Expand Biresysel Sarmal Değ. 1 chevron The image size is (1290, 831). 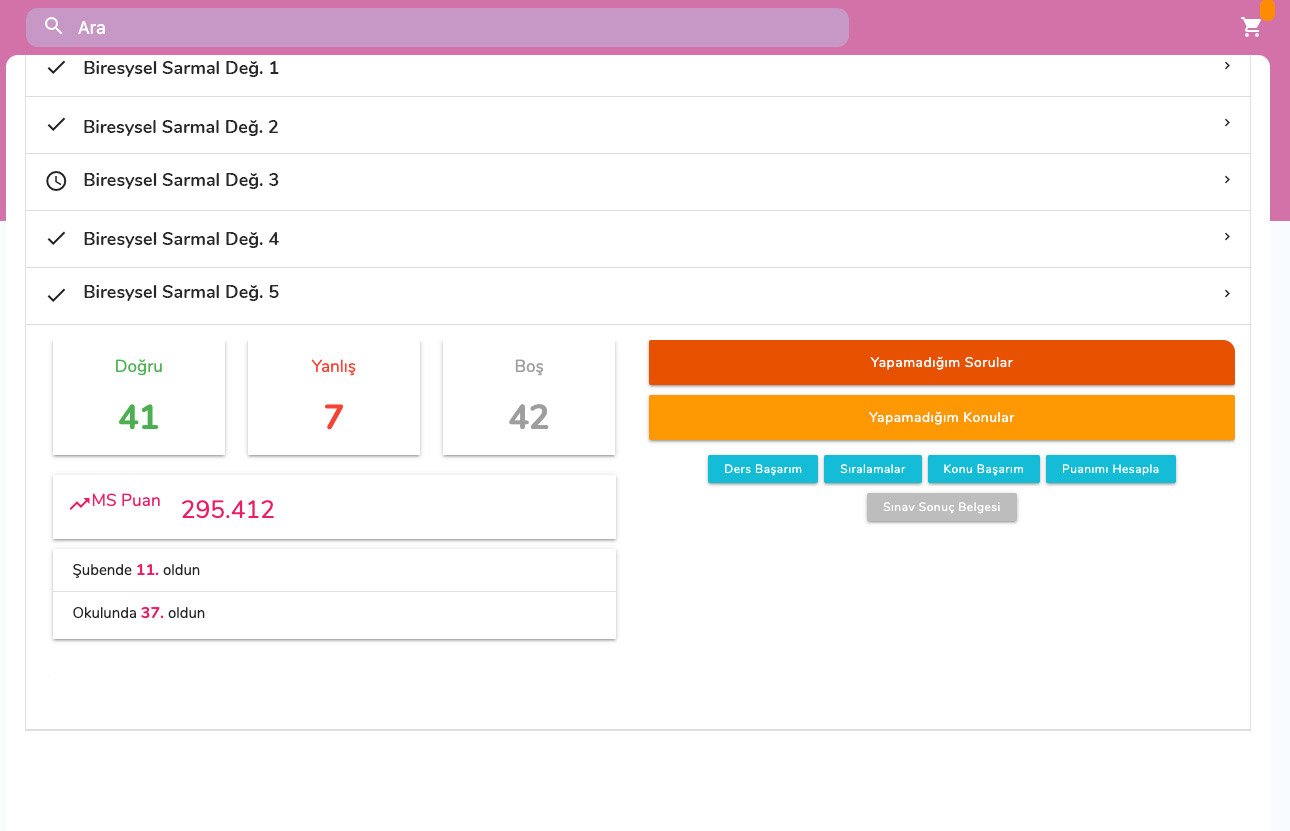pyautogui.click(x=1227, y=66)
